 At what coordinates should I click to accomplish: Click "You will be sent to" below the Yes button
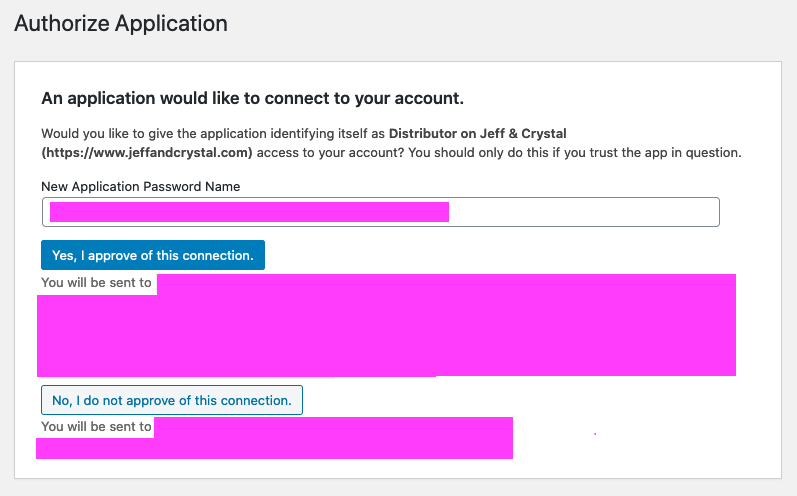[x=97, y=283]
